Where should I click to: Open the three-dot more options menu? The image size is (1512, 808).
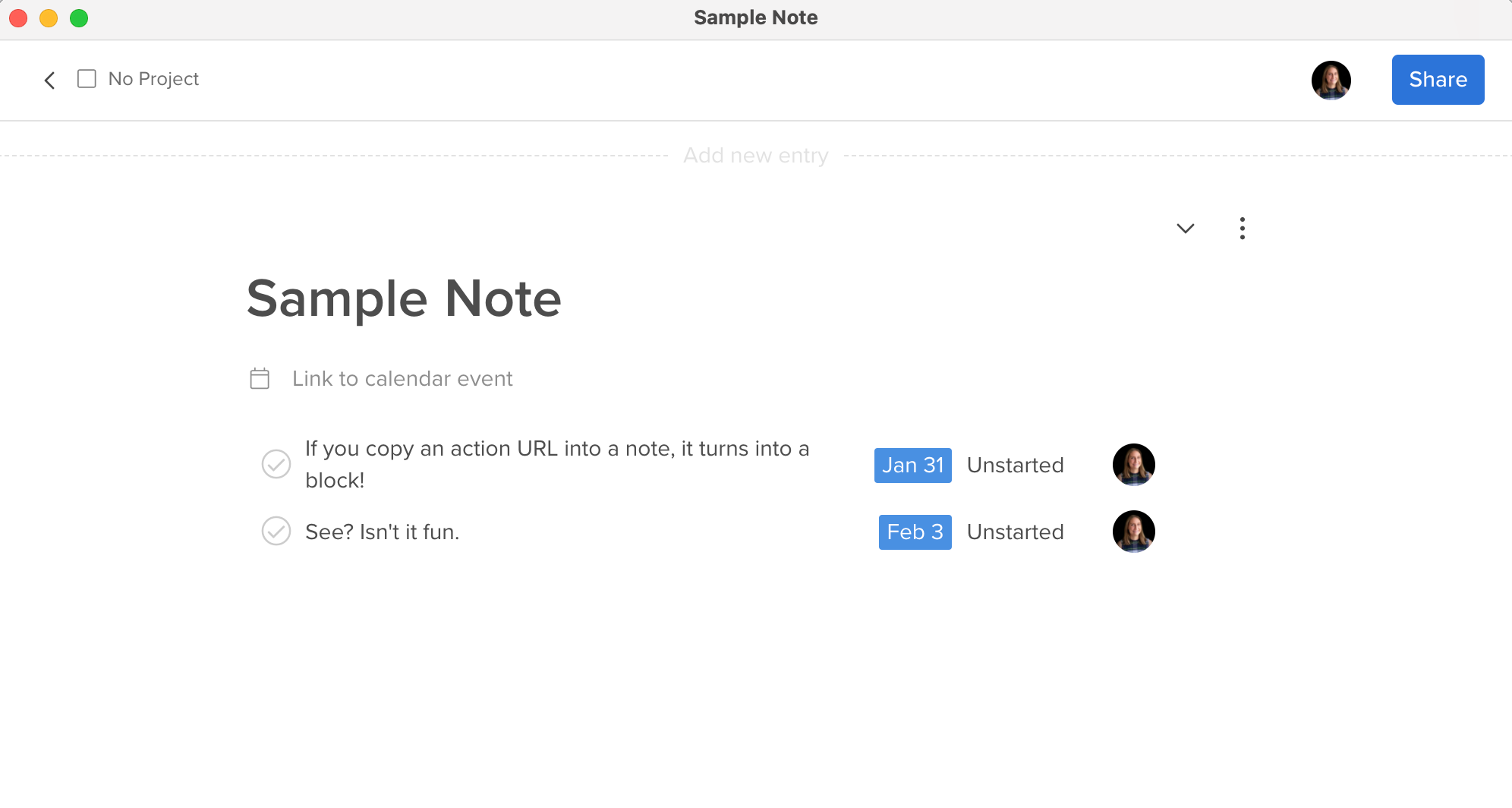[x=1242, y=228]
